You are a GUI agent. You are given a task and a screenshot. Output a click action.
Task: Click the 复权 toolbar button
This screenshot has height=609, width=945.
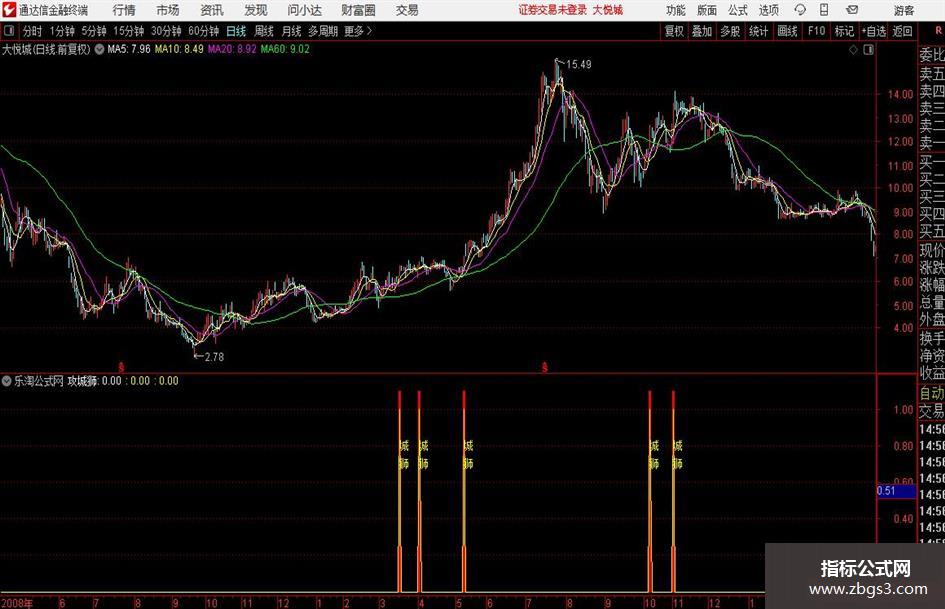click(x=674, y=31)
